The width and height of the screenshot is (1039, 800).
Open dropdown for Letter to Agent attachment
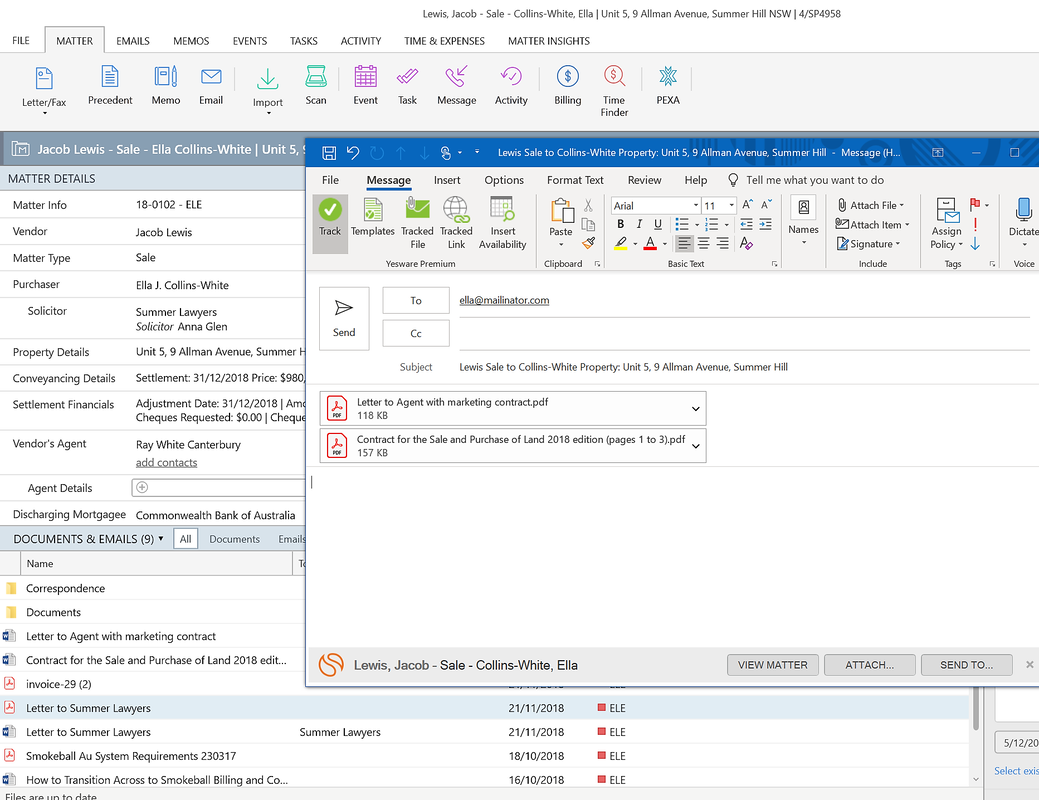(x=696, y=408)
